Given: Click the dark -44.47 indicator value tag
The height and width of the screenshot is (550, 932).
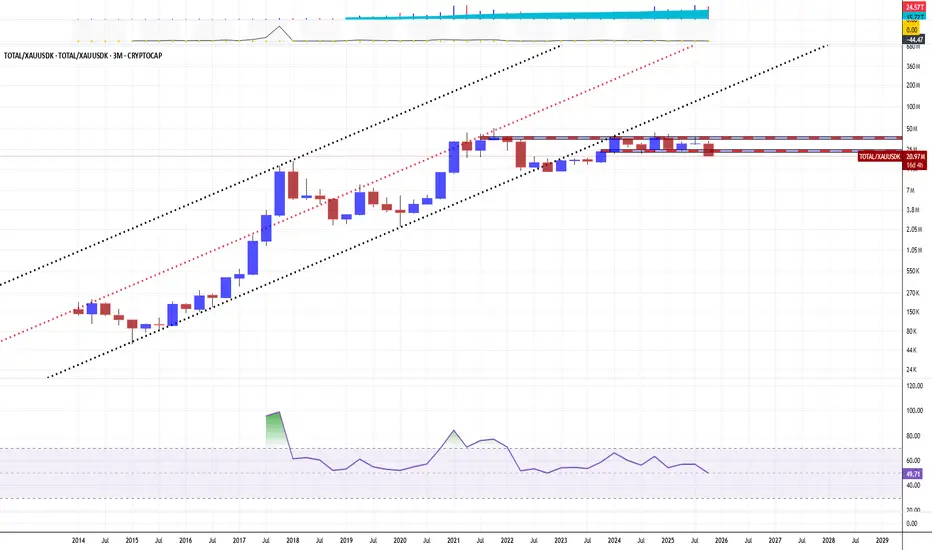Looking at the screenshot, I should (x=914, y=40).
